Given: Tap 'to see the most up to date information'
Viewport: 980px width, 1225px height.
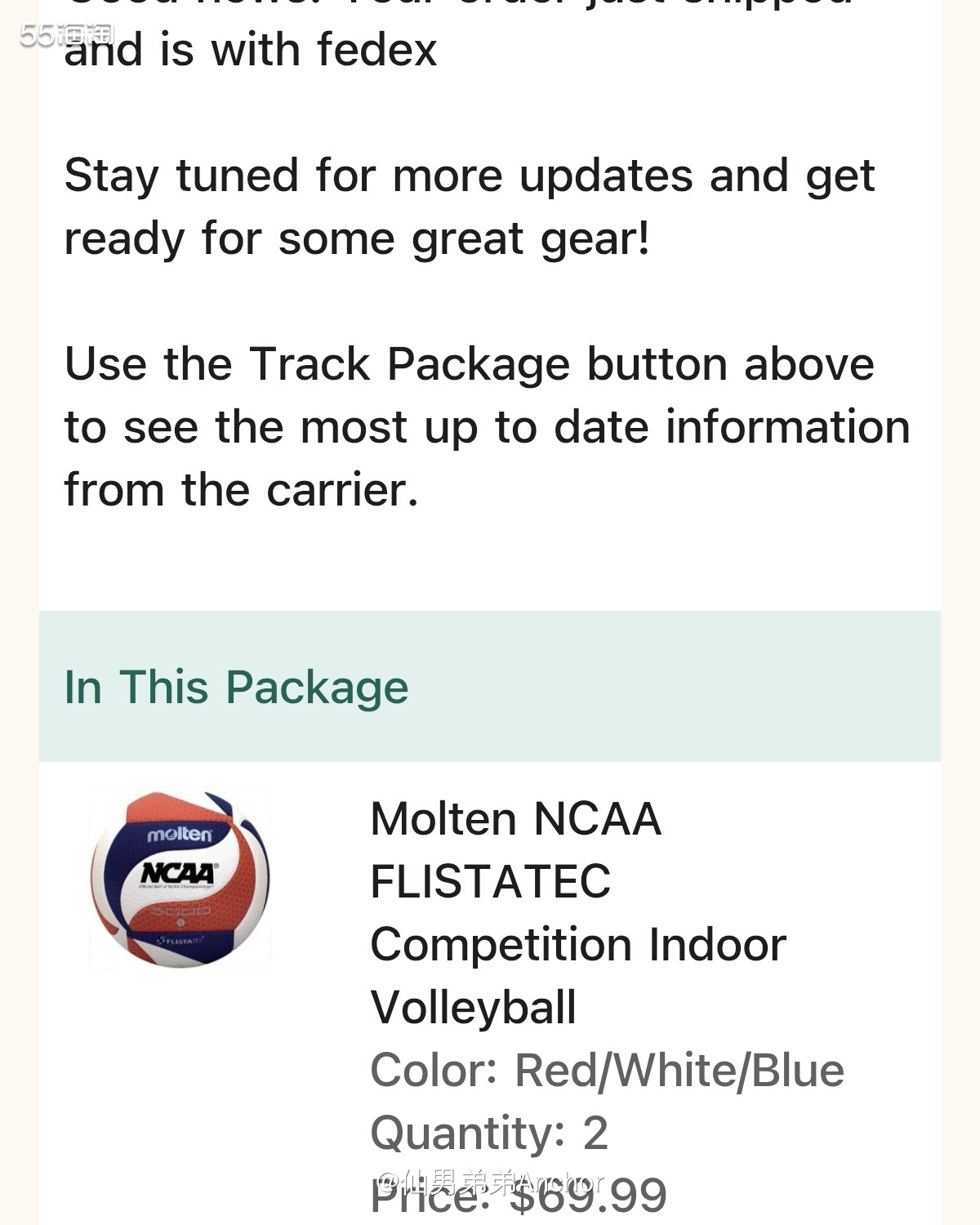Looking at the screenshot, I should [488, 426].
